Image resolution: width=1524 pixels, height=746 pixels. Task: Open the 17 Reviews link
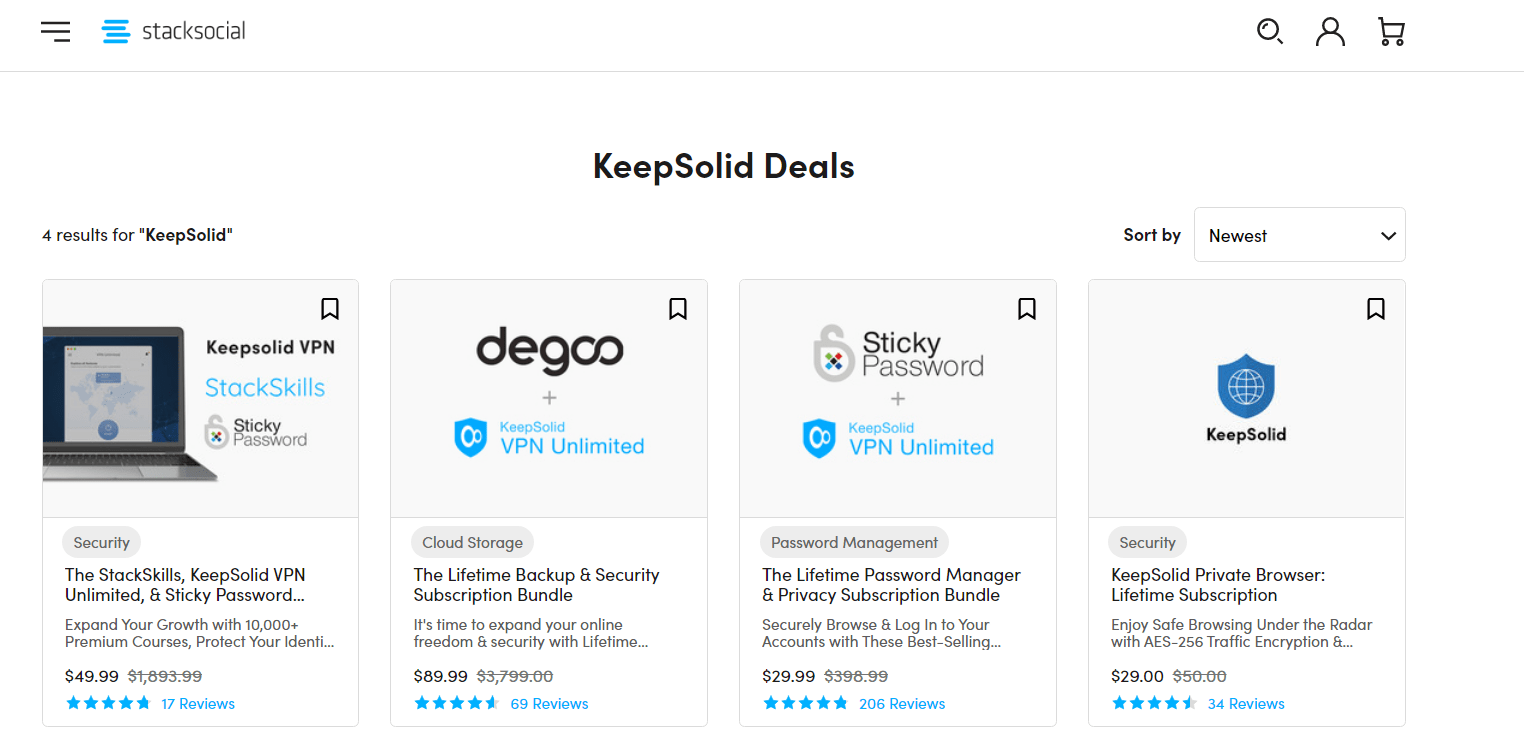coord(198,703)
